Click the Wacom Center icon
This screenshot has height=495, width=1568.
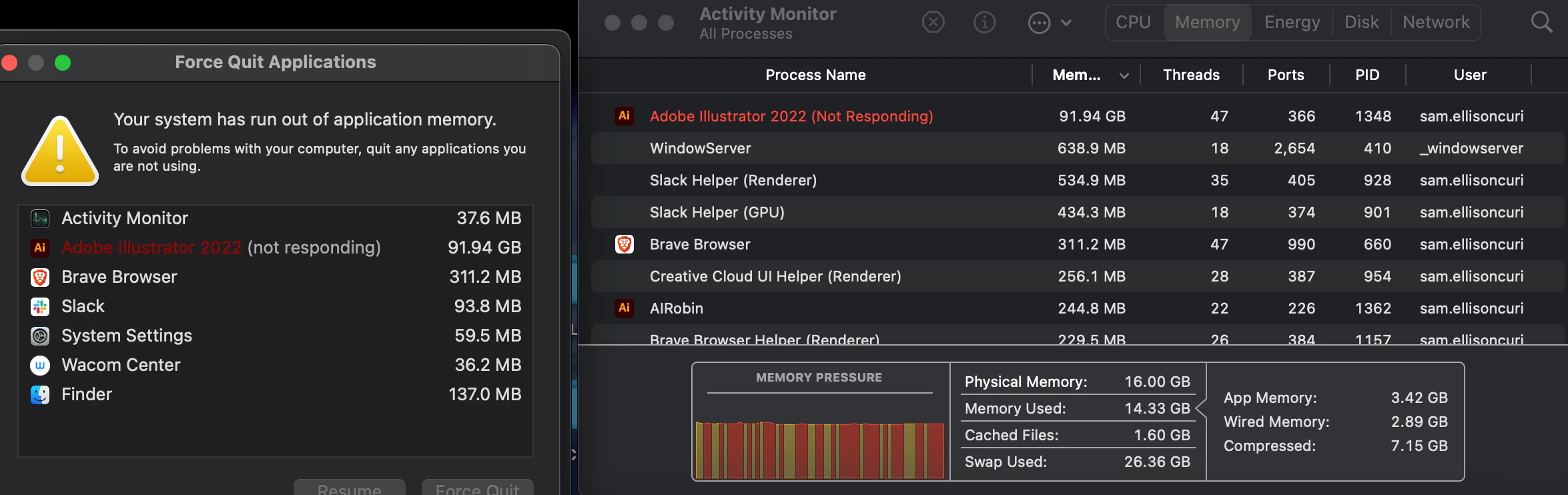pos(40,365)
